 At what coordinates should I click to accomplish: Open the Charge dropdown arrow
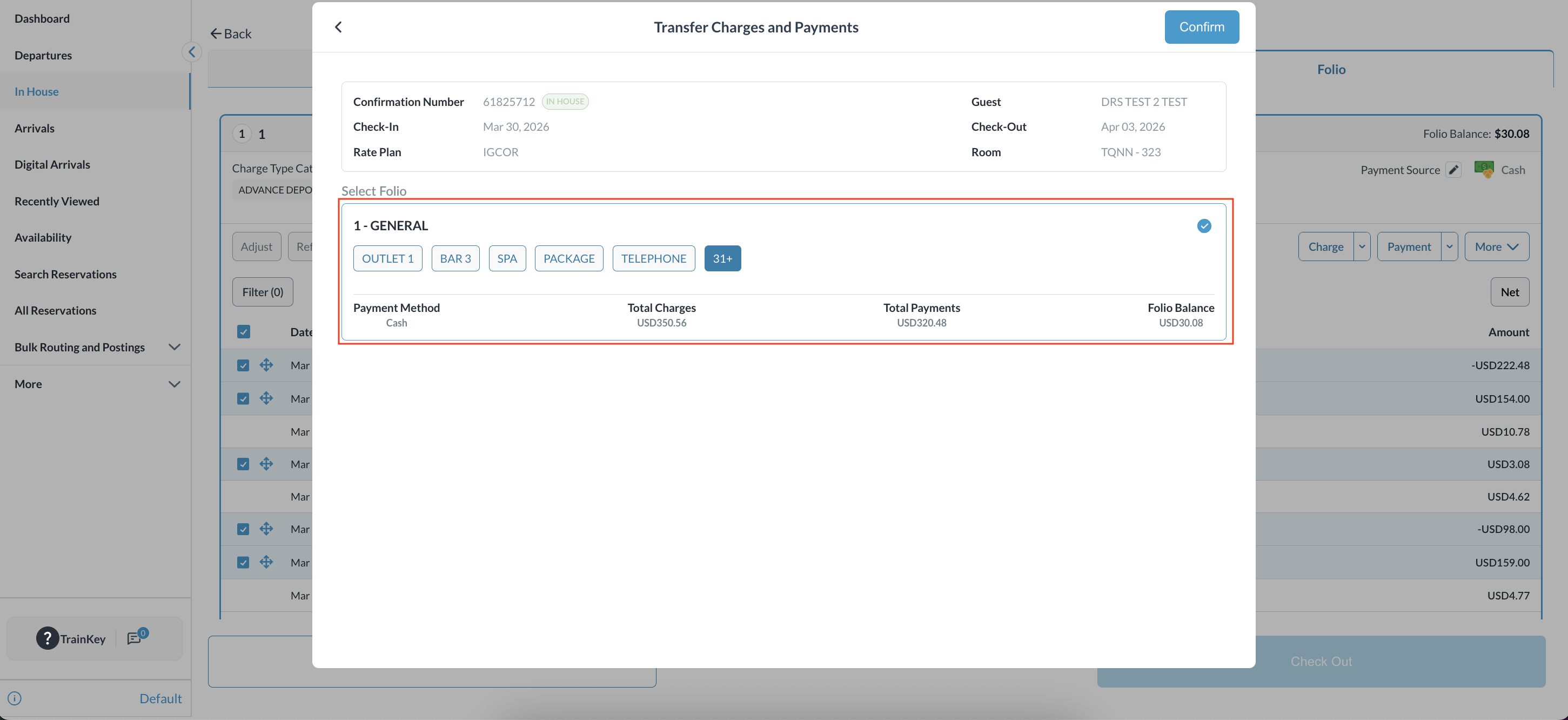[1362, 246]
